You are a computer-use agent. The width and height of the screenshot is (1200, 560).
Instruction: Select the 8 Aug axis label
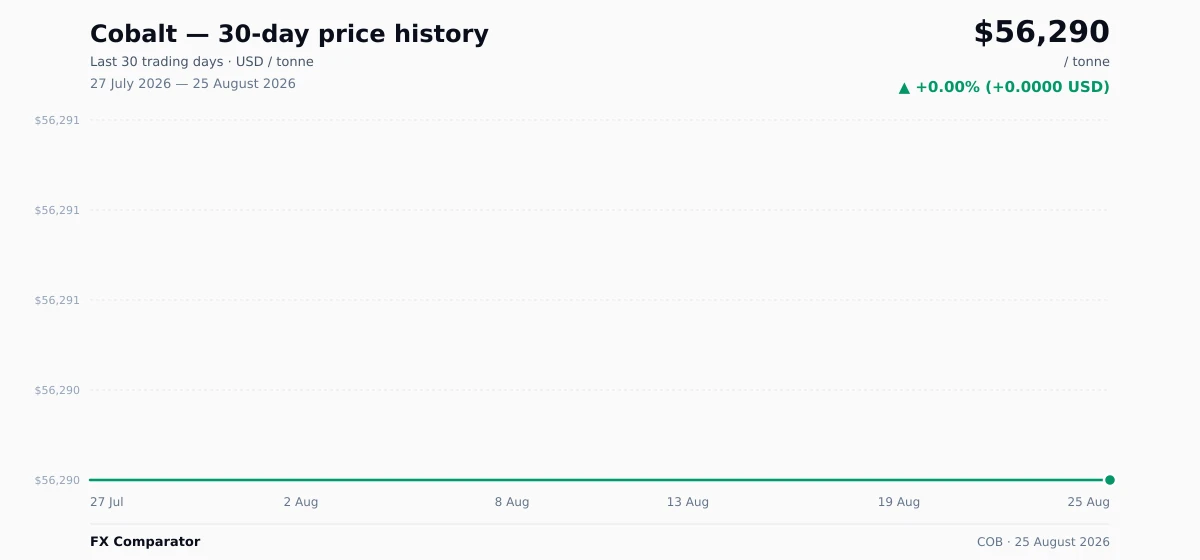point(512,502)
